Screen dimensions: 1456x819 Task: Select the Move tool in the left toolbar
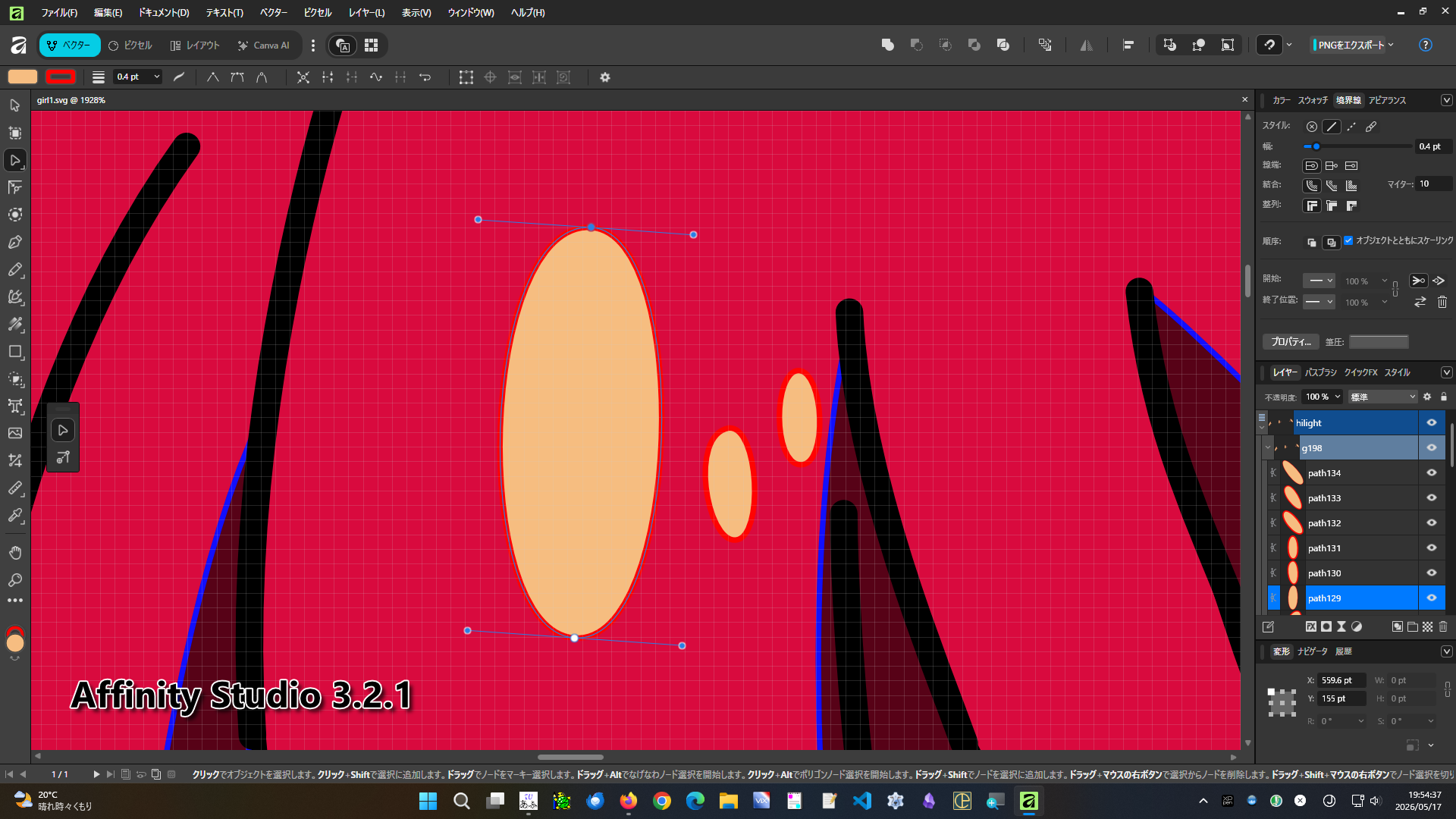(x=15, y=105)
